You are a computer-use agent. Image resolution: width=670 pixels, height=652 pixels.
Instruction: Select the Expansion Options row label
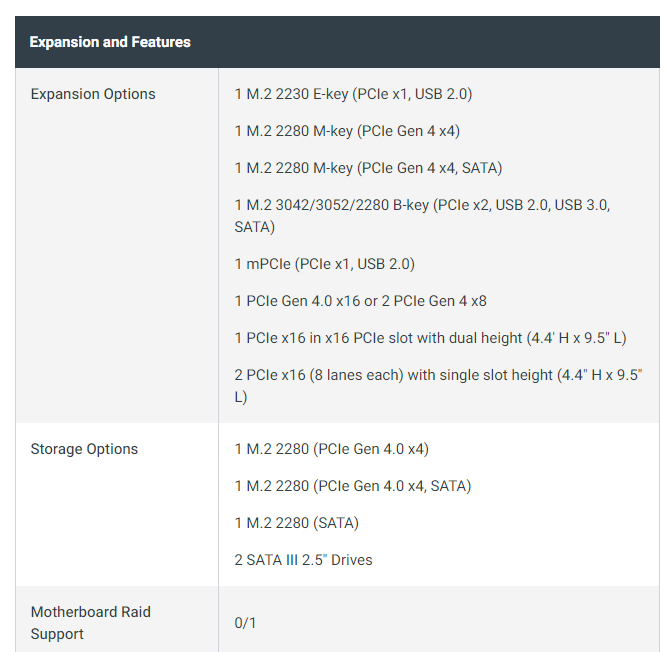click(x=93, y=94)
